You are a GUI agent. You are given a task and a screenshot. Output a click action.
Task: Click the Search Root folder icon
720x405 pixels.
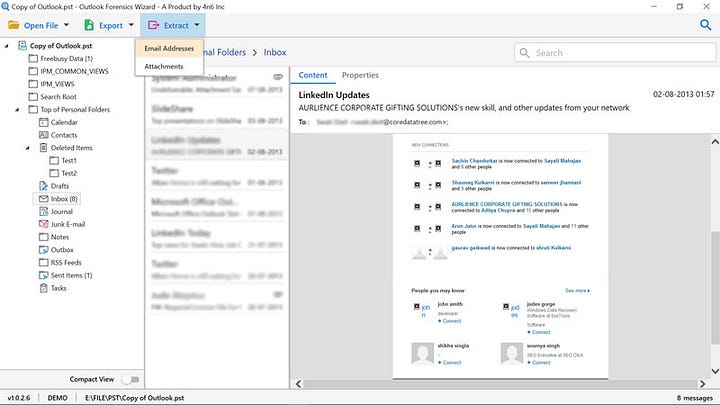pos(33,97)
